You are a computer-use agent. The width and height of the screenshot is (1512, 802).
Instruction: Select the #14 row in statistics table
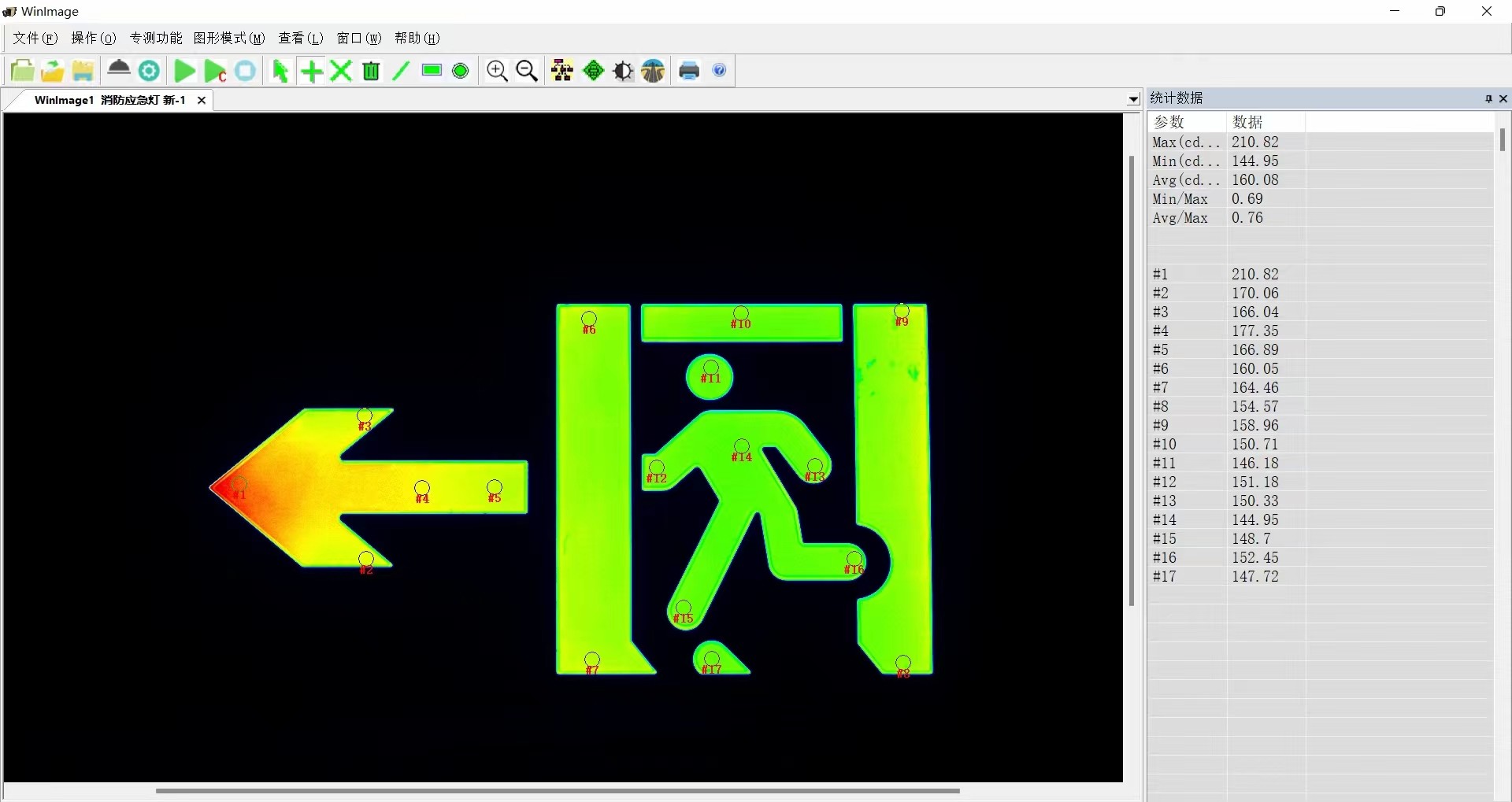point(1217,519)
